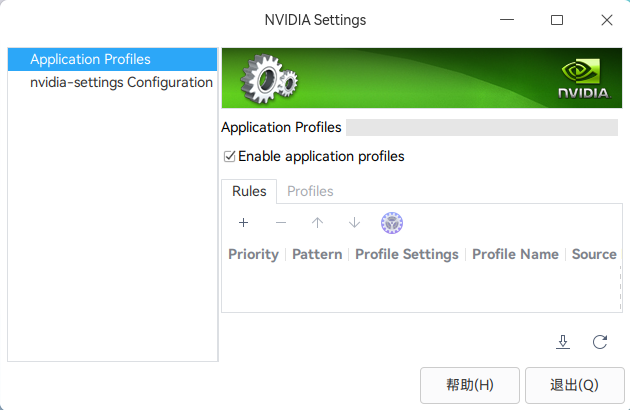
Task: Move rule down with down arrow
Action: coord(354,223)
